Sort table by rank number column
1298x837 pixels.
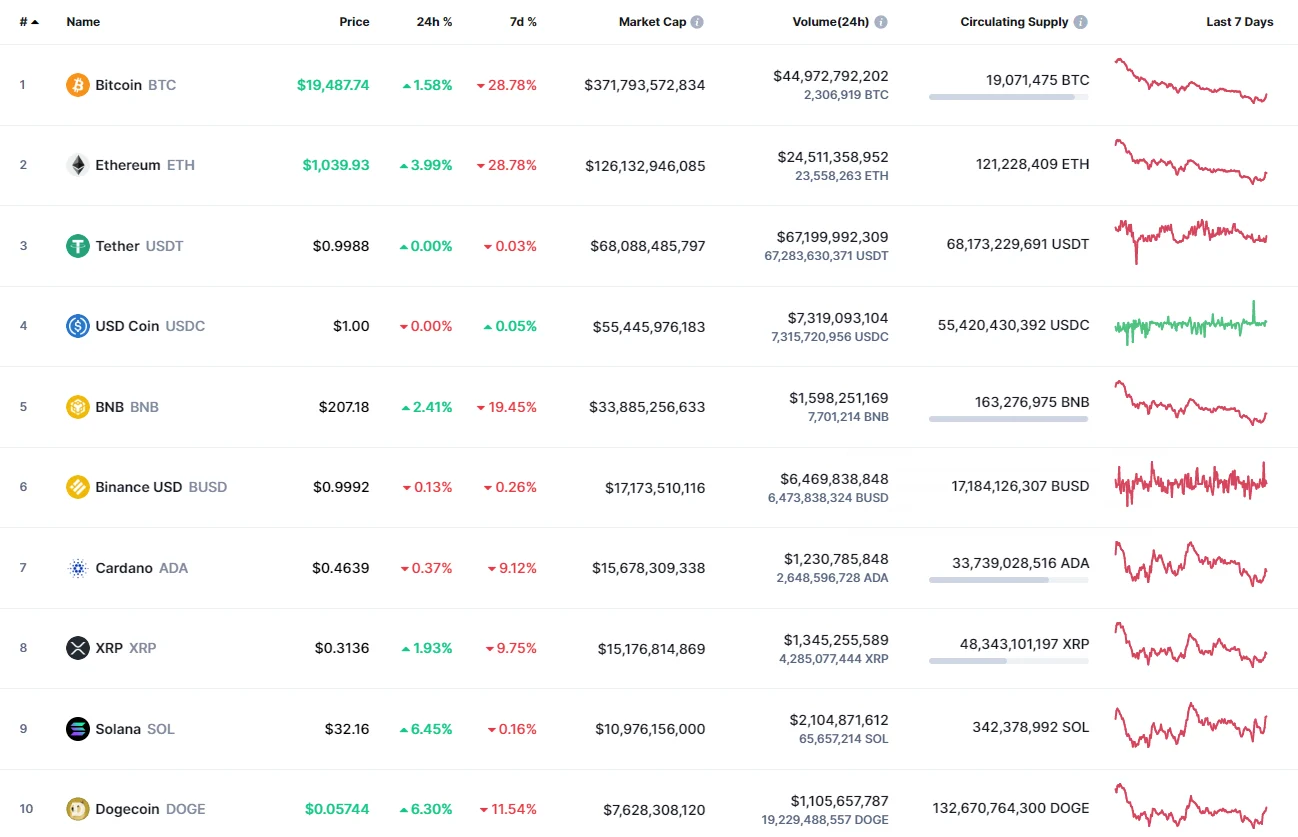(28, 22)
